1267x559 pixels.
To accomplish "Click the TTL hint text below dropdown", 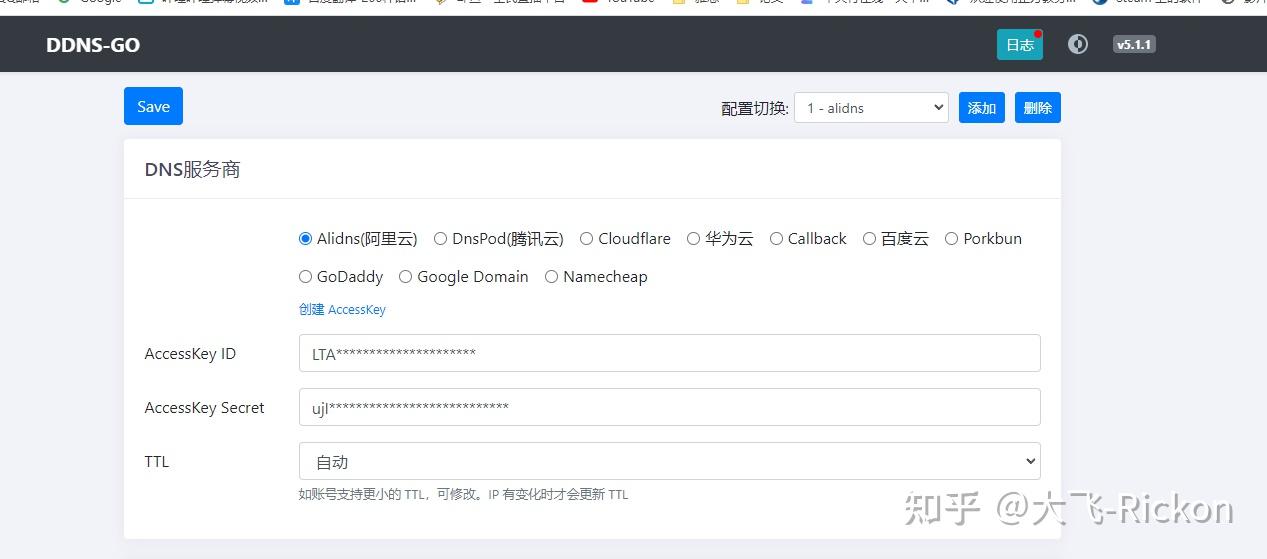I will coord(463,494).
